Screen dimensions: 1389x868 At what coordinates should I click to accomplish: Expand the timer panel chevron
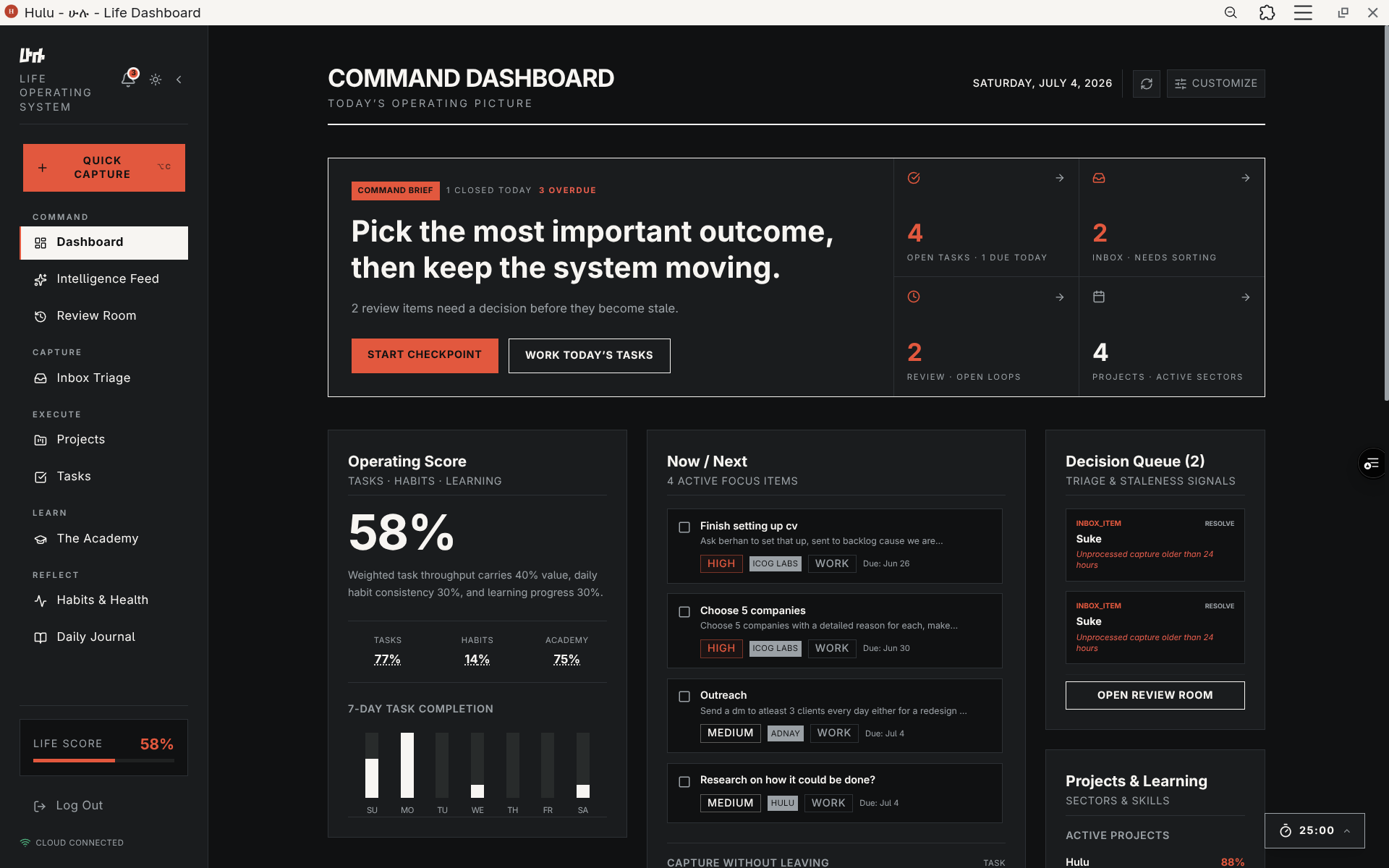coord(1347,831)
